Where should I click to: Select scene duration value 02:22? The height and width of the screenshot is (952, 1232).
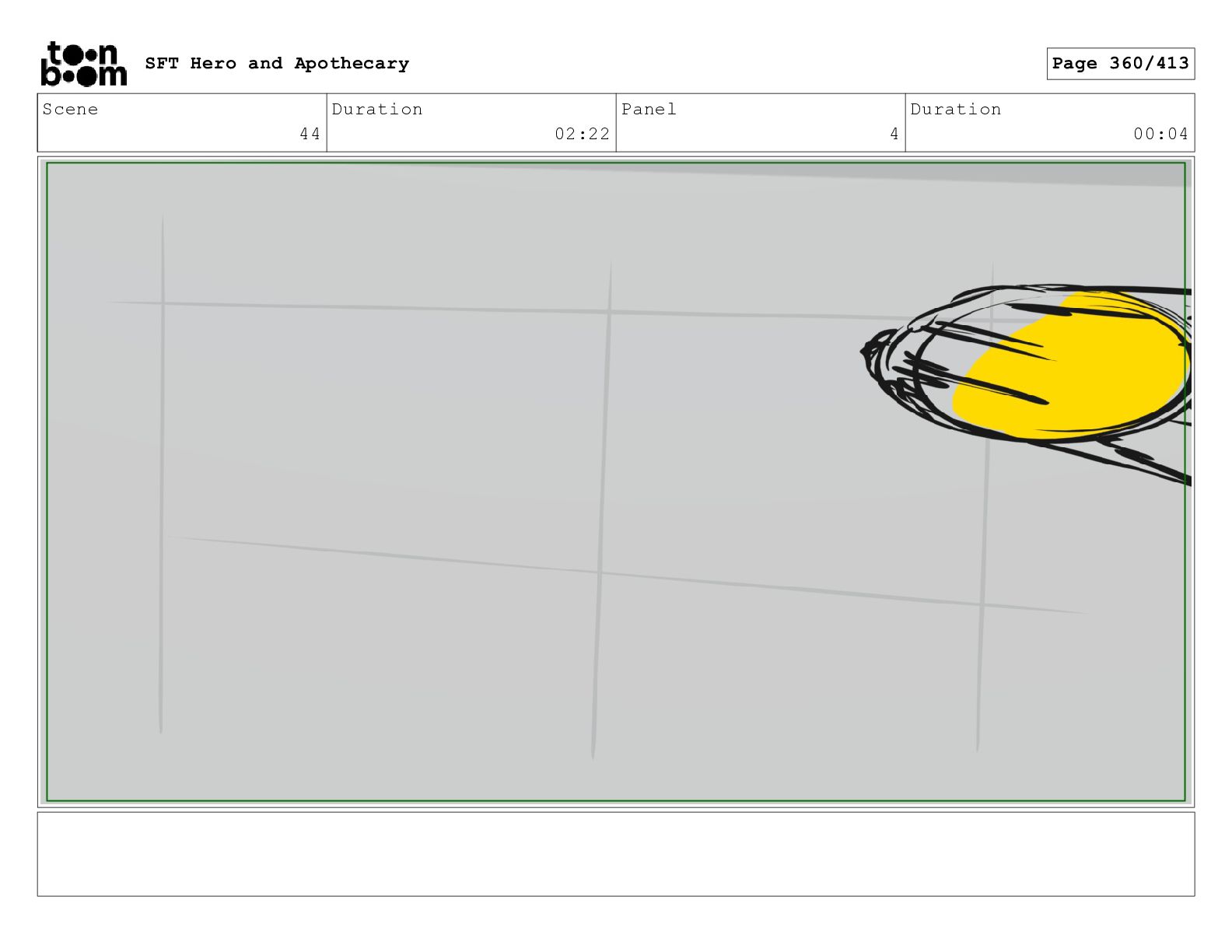point(582,134)
